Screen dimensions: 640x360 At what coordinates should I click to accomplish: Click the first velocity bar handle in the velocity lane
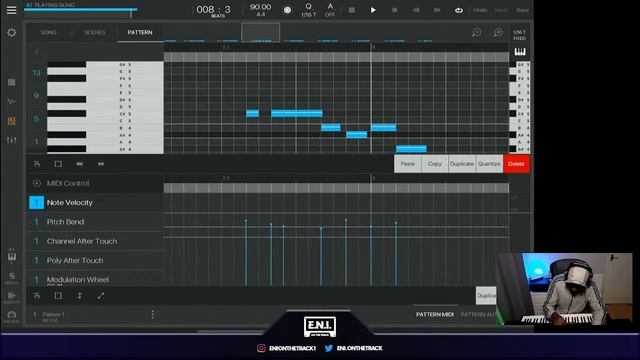coord(246,221)
